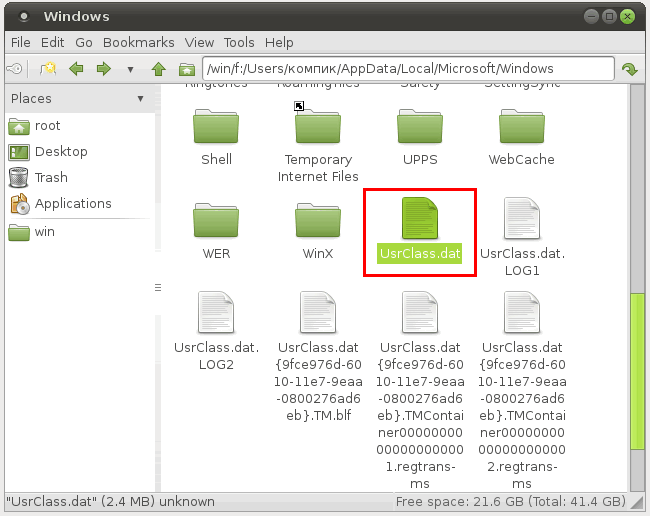650x516 pixels.
Task: Select the Shell folder icon
Action: click(216, 126)
